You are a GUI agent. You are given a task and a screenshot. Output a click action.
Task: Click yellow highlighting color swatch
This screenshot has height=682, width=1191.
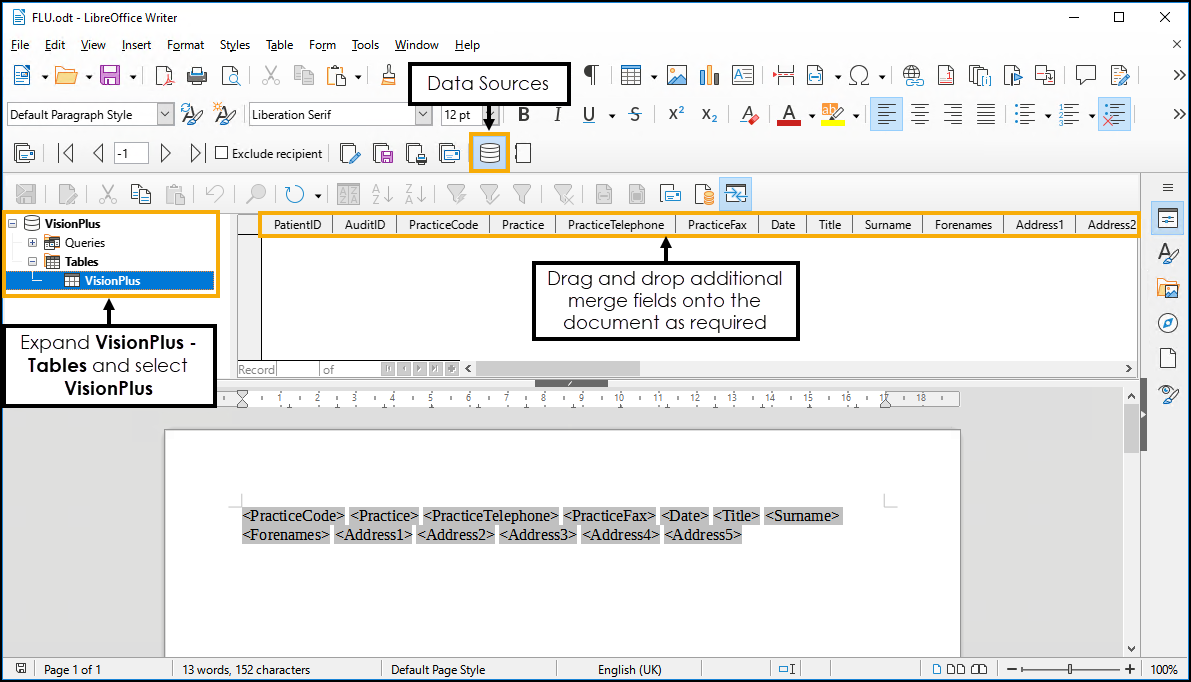click(x=832, y=115)
